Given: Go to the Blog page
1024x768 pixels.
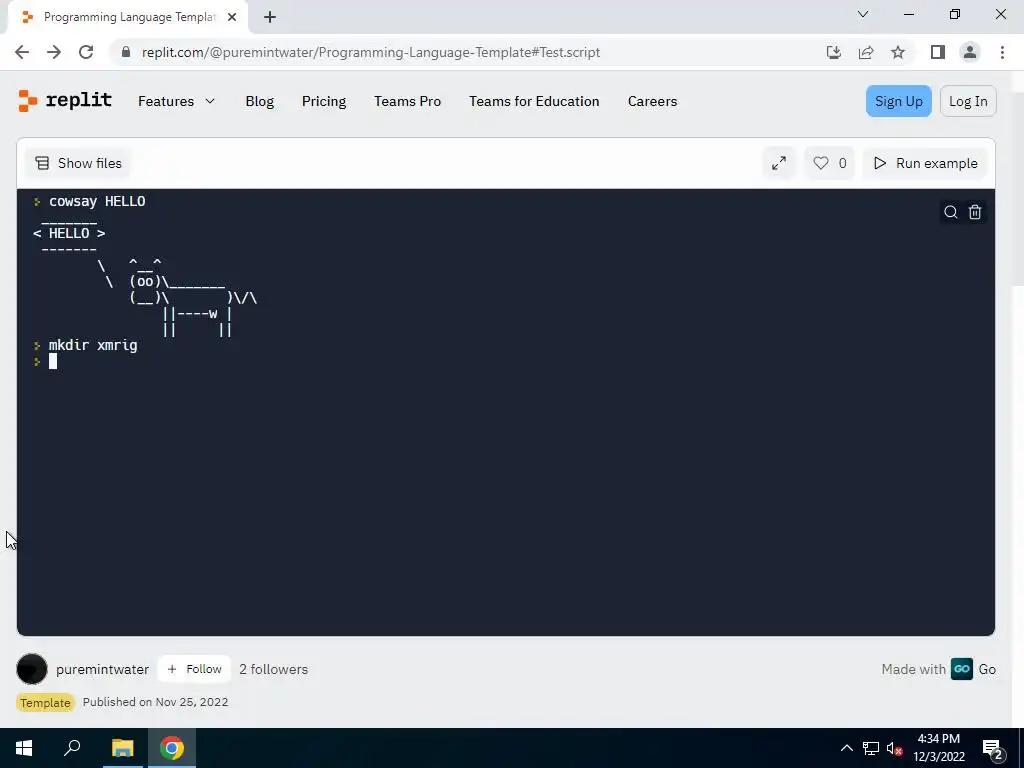Looking at the screenshot, I should coord(259,101).
